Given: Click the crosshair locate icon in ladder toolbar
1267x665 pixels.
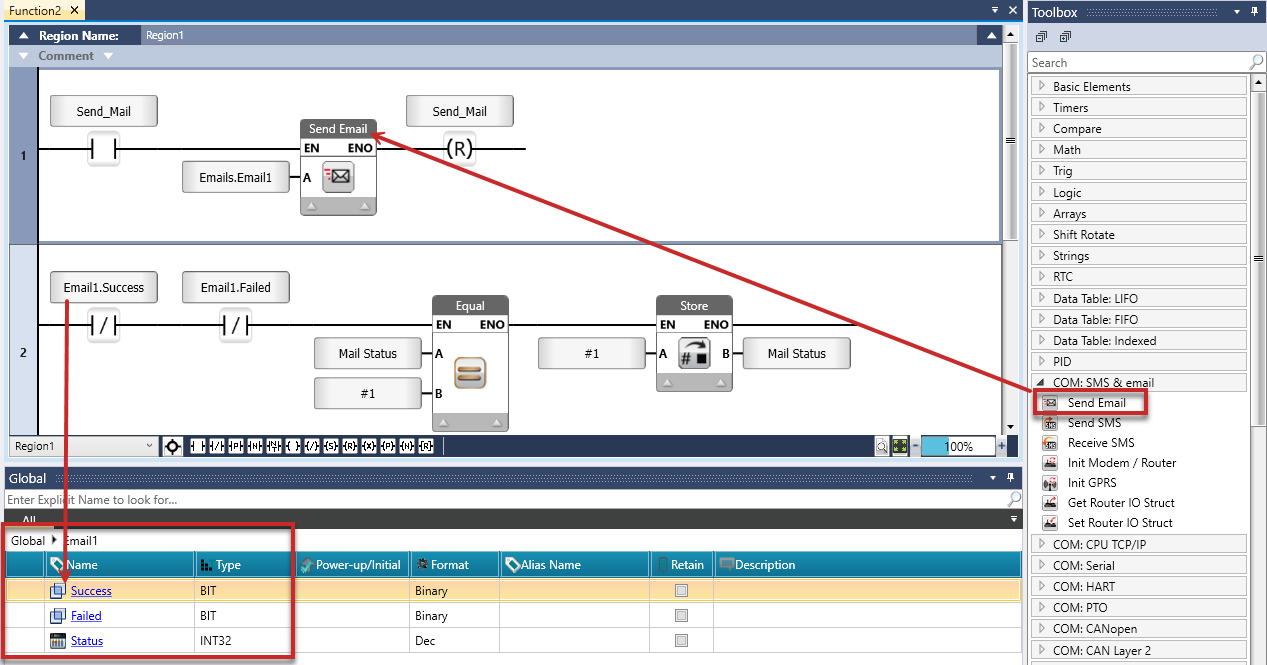Looking at the screenshot, I should pos(173,446).
